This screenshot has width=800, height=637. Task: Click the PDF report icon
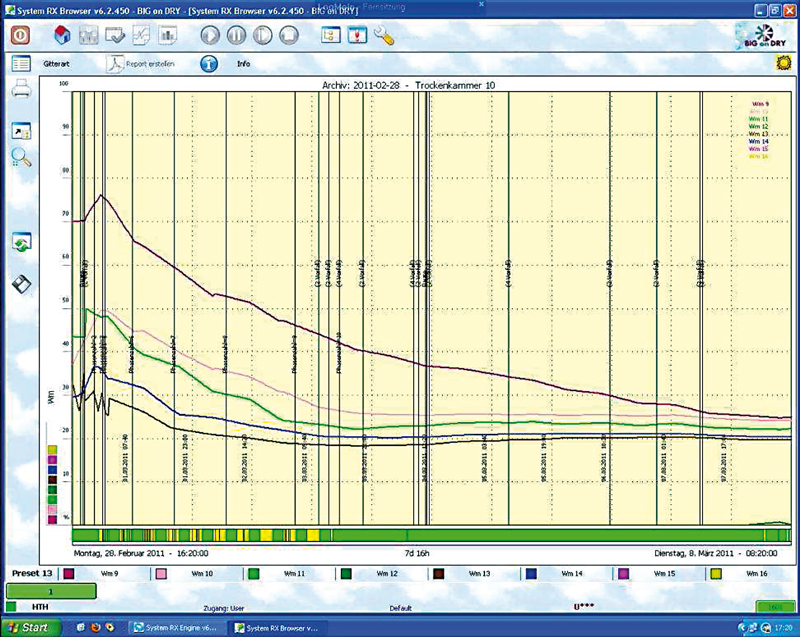point(115,64)
